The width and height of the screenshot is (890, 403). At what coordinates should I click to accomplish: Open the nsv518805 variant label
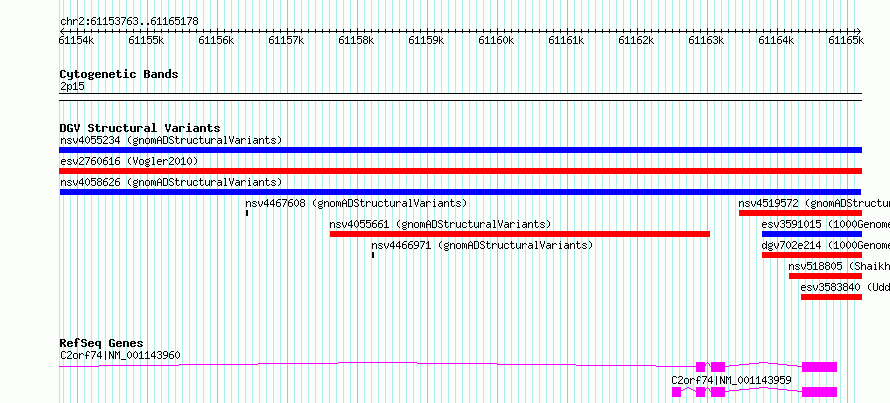point(839,266)
